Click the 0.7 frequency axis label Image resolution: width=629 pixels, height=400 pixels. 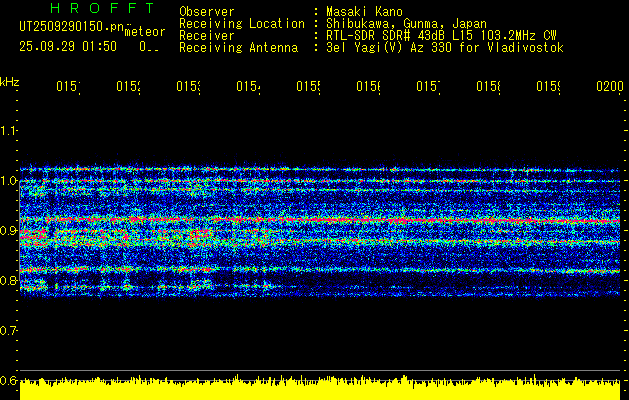point(9,331)
